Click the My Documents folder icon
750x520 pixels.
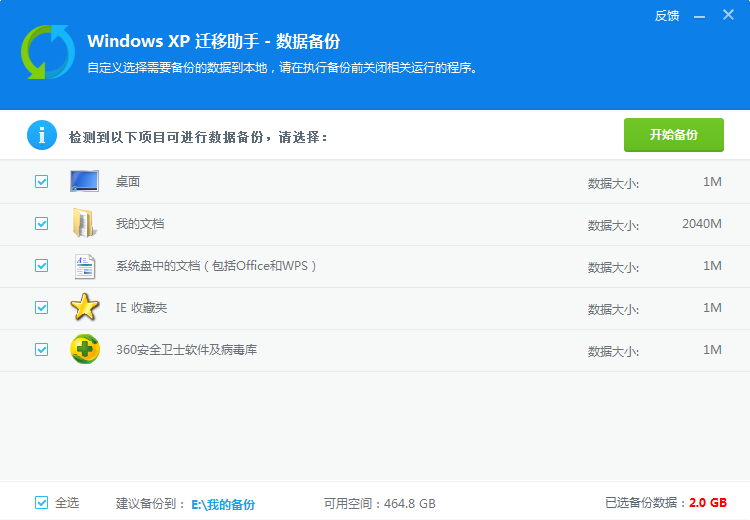click(x=85, y=223)
